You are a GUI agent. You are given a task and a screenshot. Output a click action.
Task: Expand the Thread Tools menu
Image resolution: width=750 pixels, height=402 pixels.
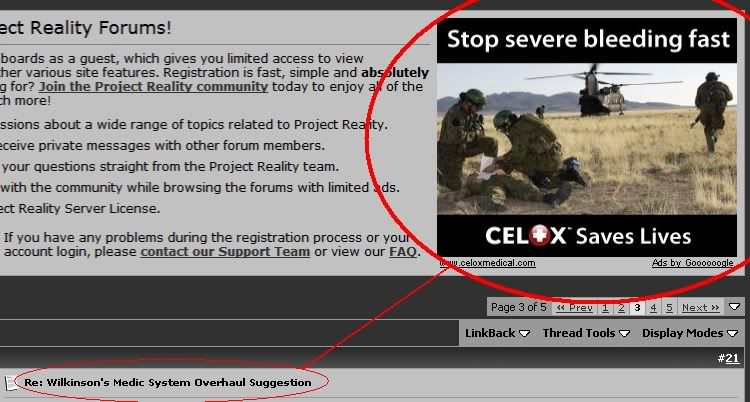(586, 333)
